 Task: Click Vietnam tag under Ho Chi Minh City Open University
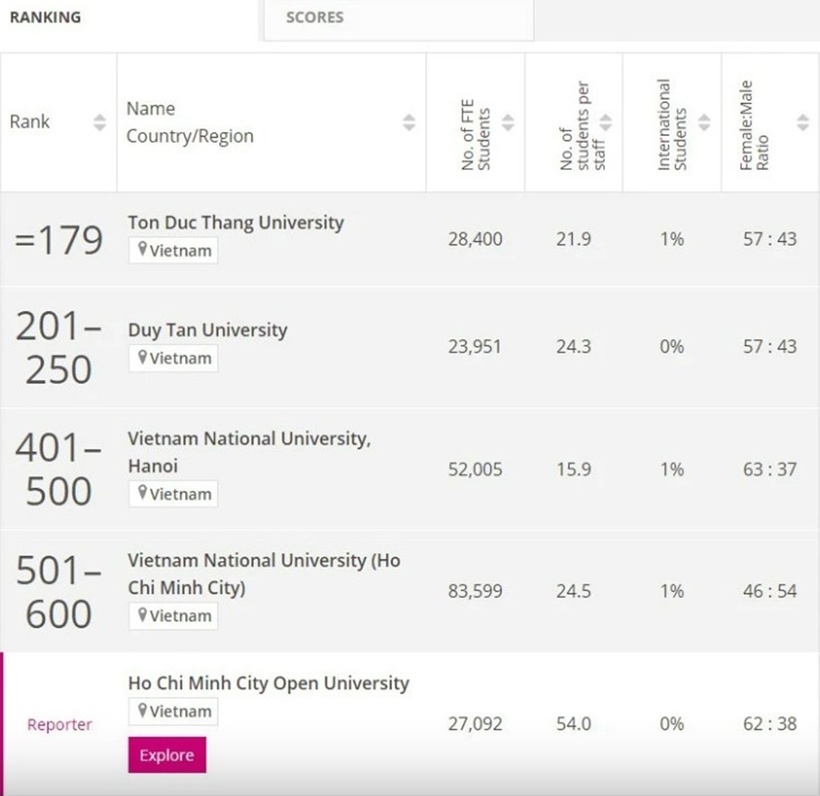pos(174,711)
